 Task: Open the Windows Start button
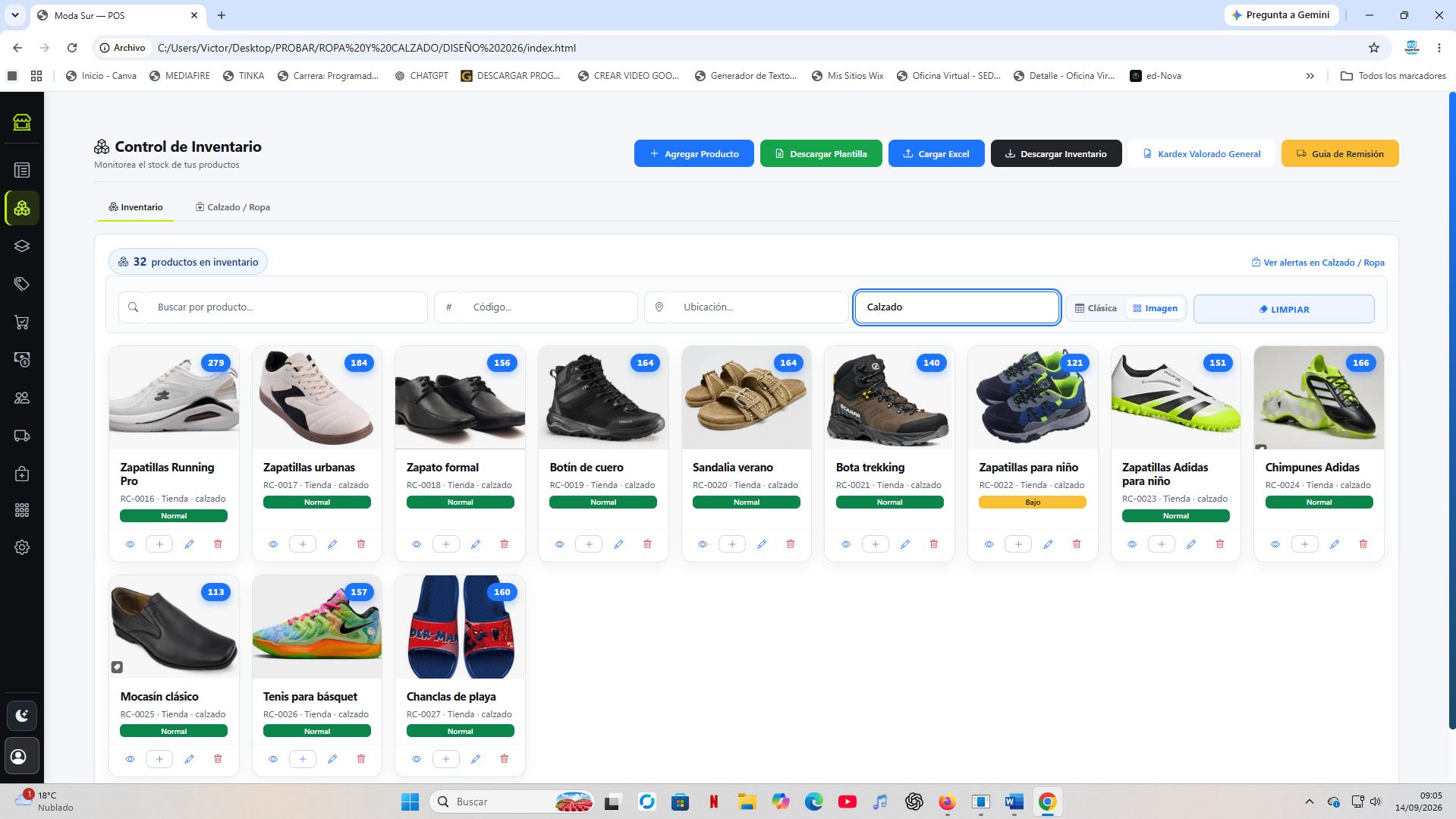click(410, 802)
